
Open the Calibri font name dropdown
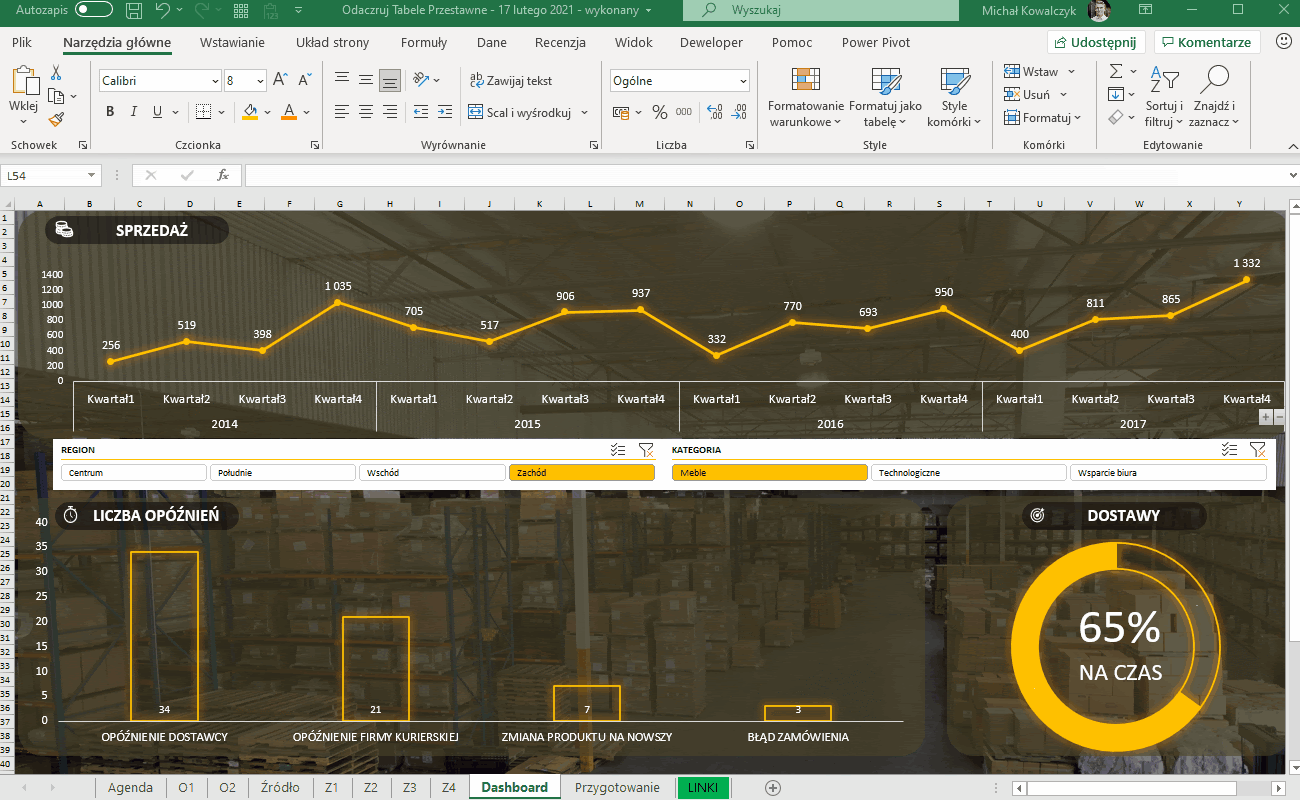[215, 81]
